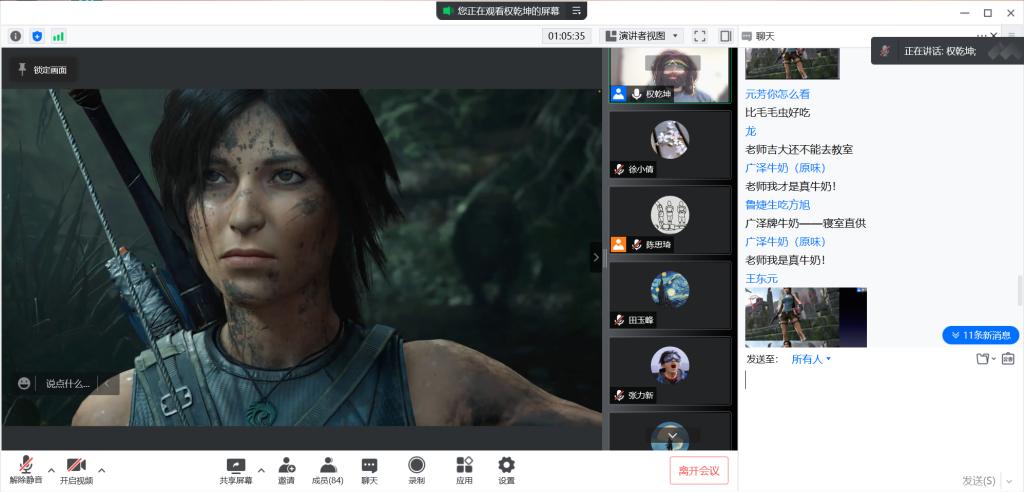
Task: Unmute microphone via 解除静音
Action: [24, 465]
